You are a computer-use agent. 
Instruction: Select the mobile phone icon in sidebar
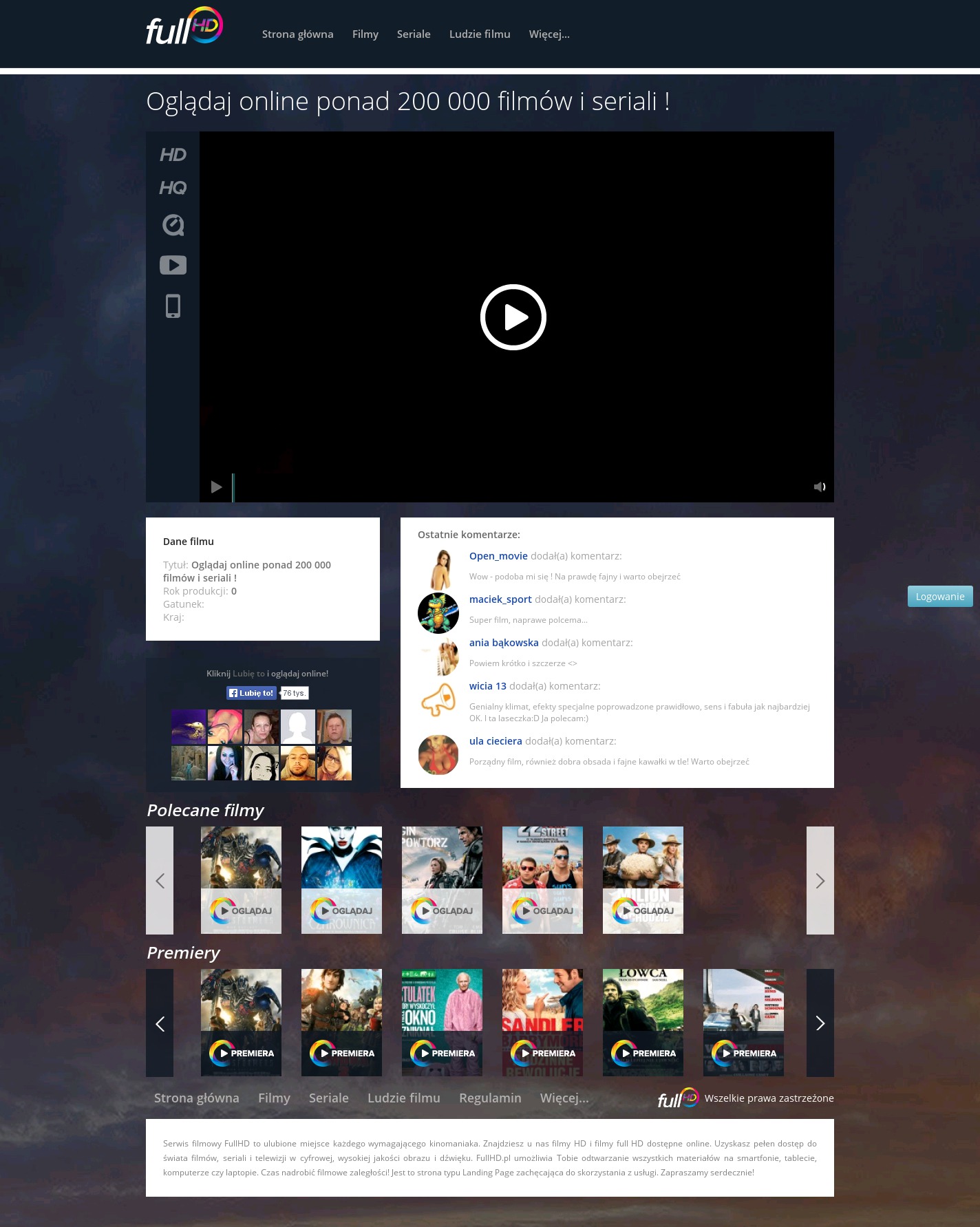[x=173, y=306]
